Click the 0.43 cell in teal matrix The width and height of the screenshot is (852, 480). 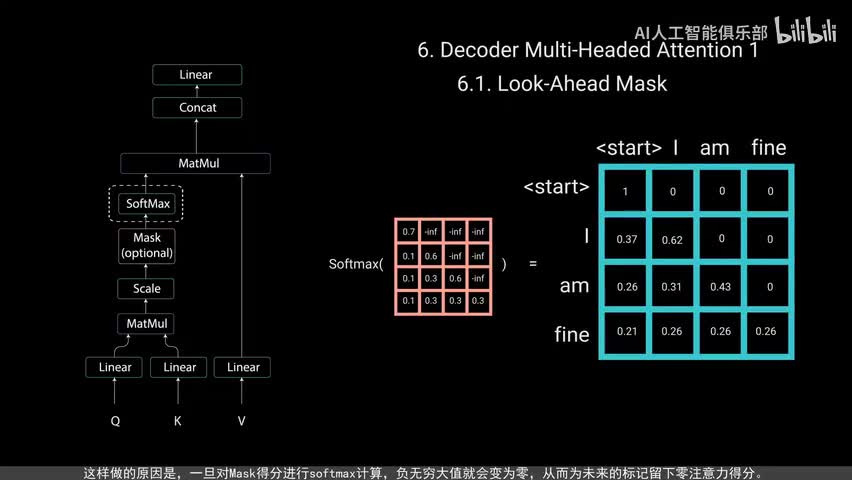(x=721, y=288)
